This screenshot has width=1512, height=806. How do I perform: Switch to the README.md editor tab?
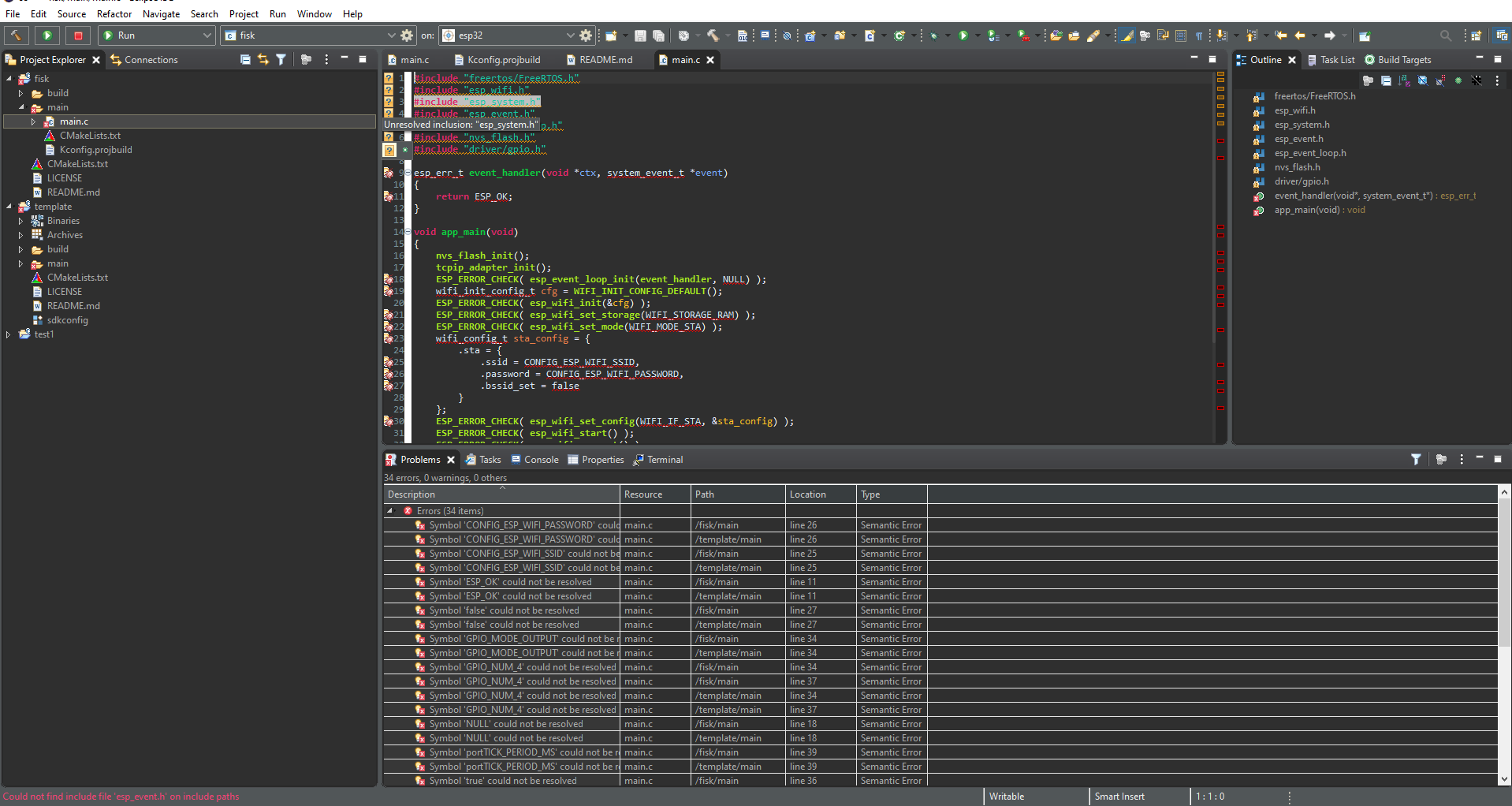[598, 59]
